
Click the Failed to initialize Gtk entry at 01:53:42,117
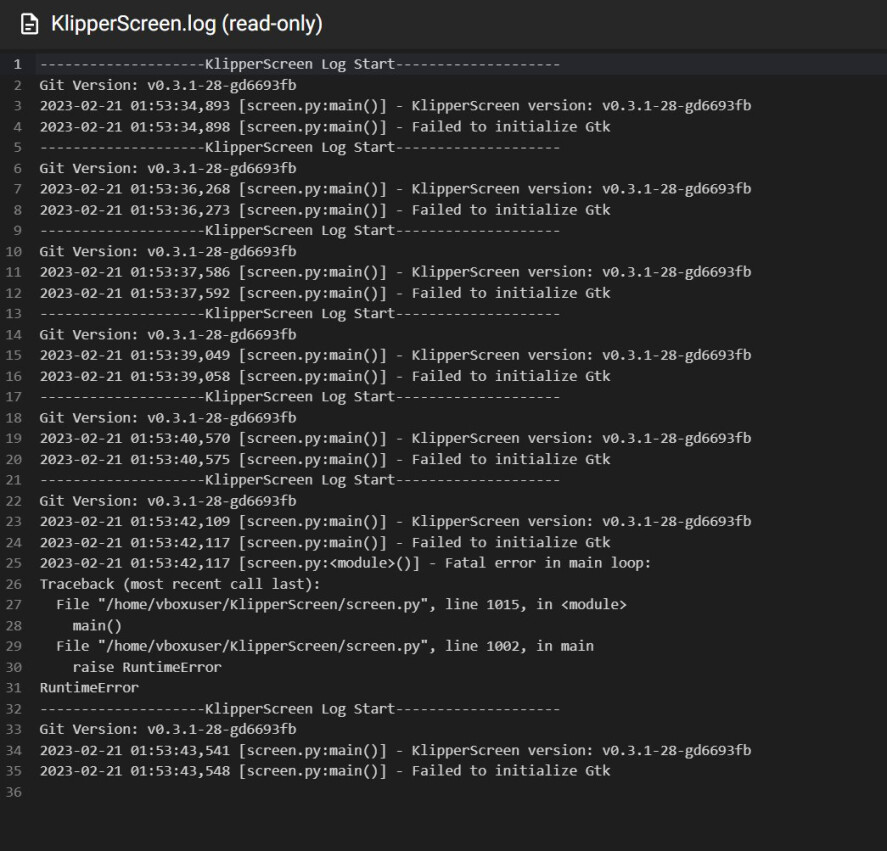pyautogui.click(x=325, y=543)
